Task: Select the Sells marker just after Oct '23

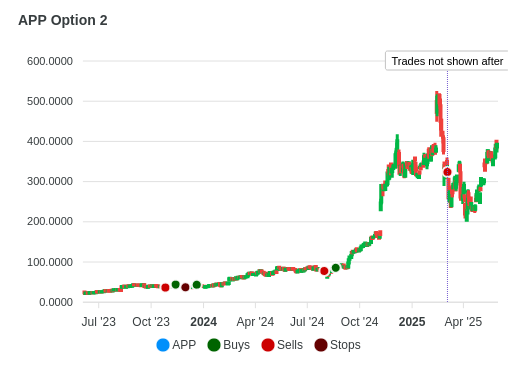Action: coord(165,288)
